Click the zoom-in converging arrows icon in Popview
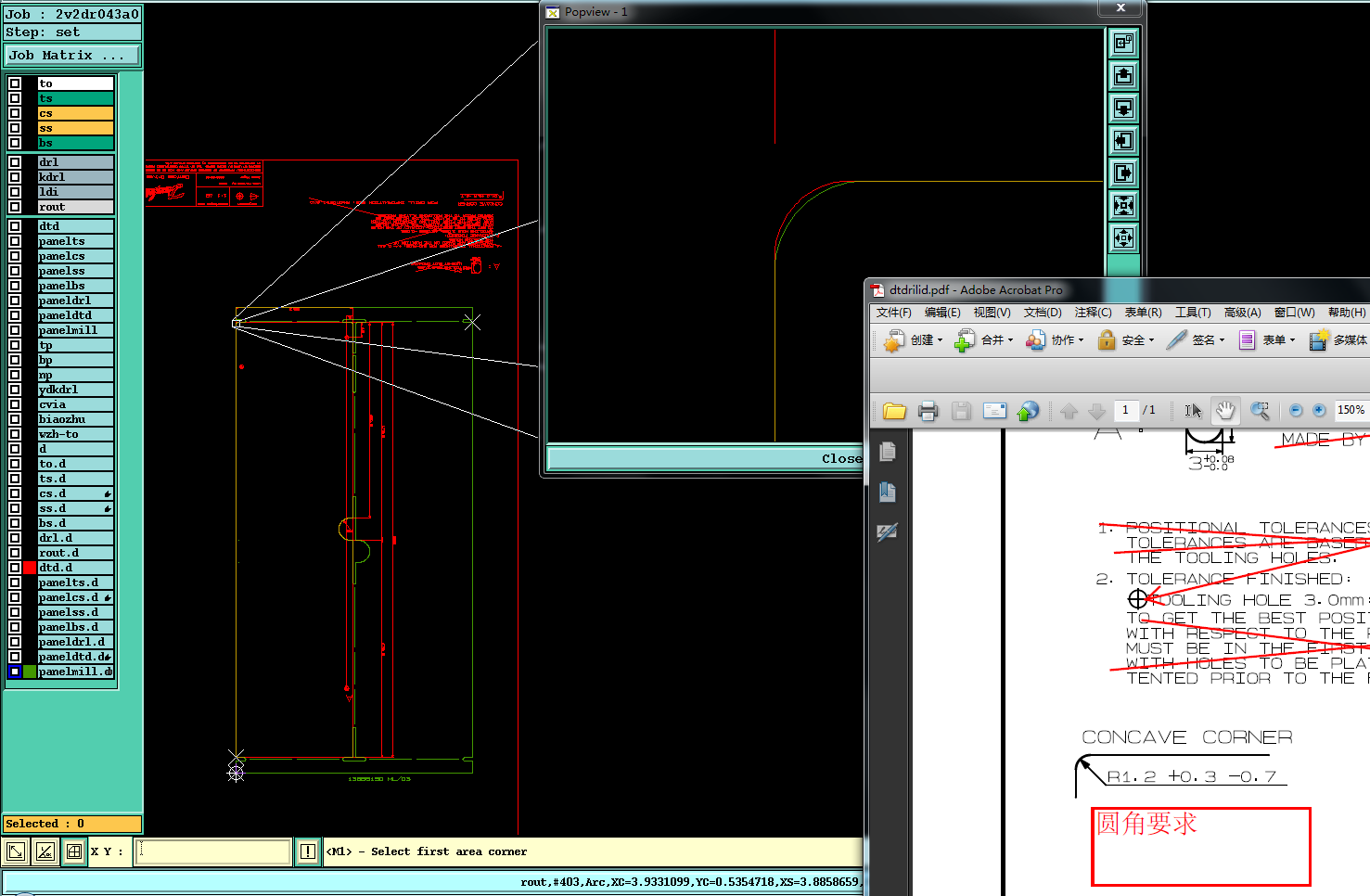 tap(1123, 206)
